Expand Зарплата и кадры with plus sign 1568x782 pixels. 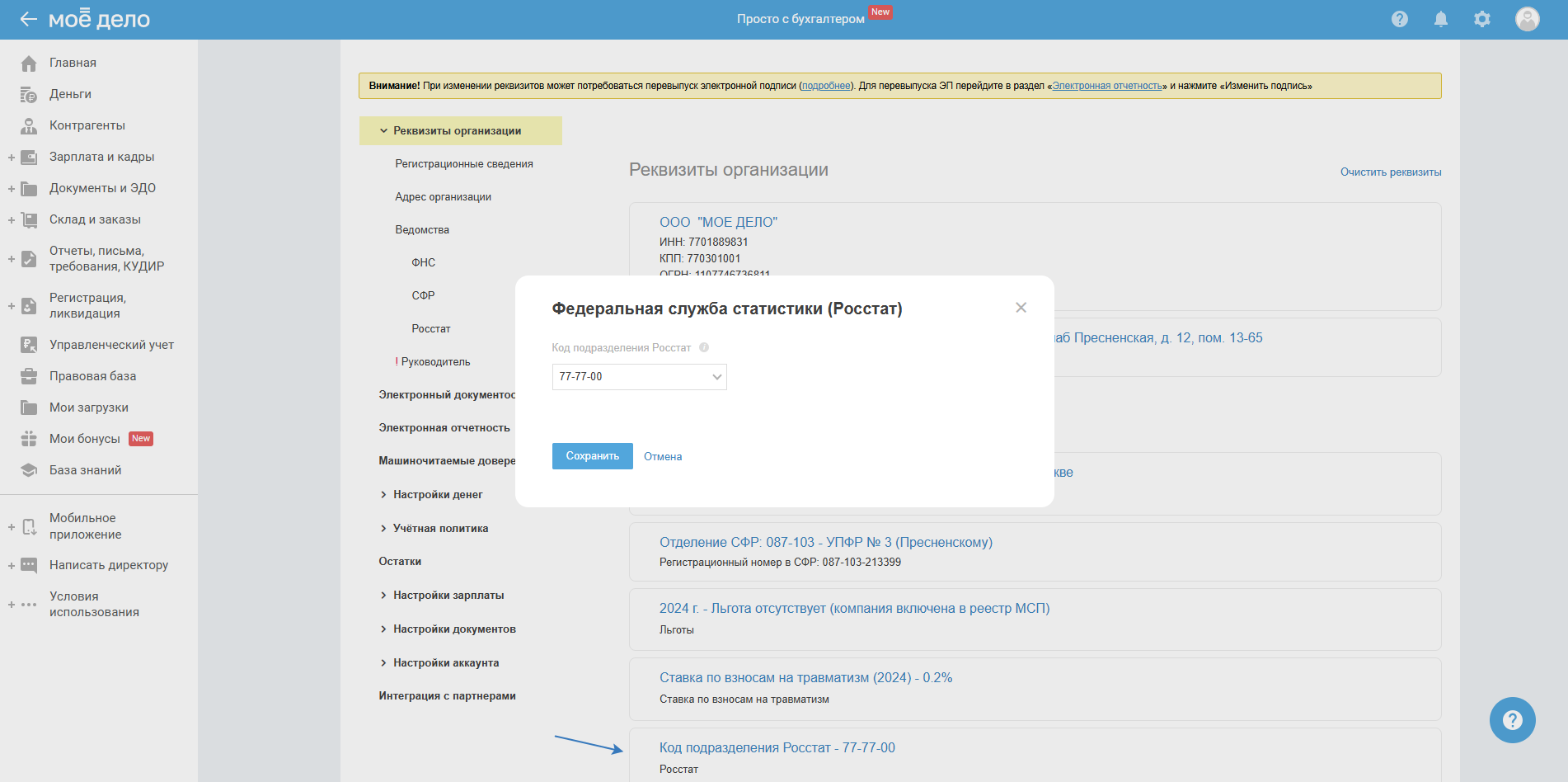pos(12,158)
